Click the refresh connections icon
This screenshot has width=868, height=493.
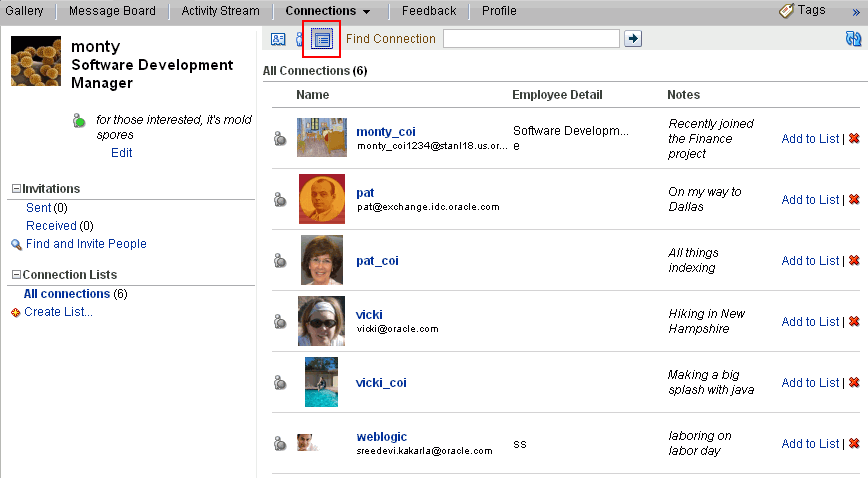(853, 38)
